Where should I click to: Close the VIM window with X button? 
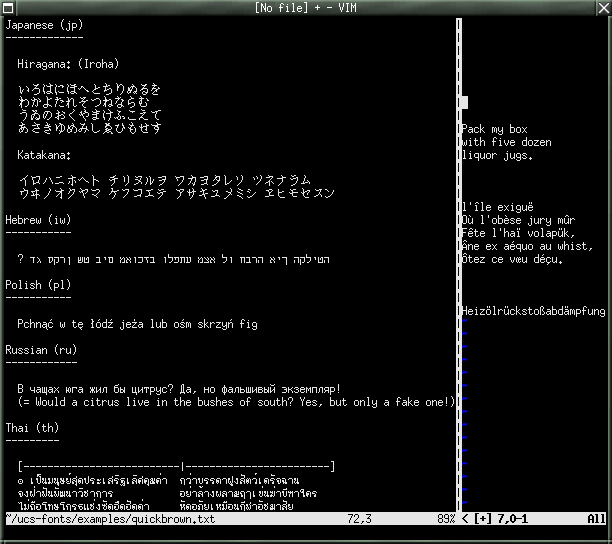(x=602, y=8)
